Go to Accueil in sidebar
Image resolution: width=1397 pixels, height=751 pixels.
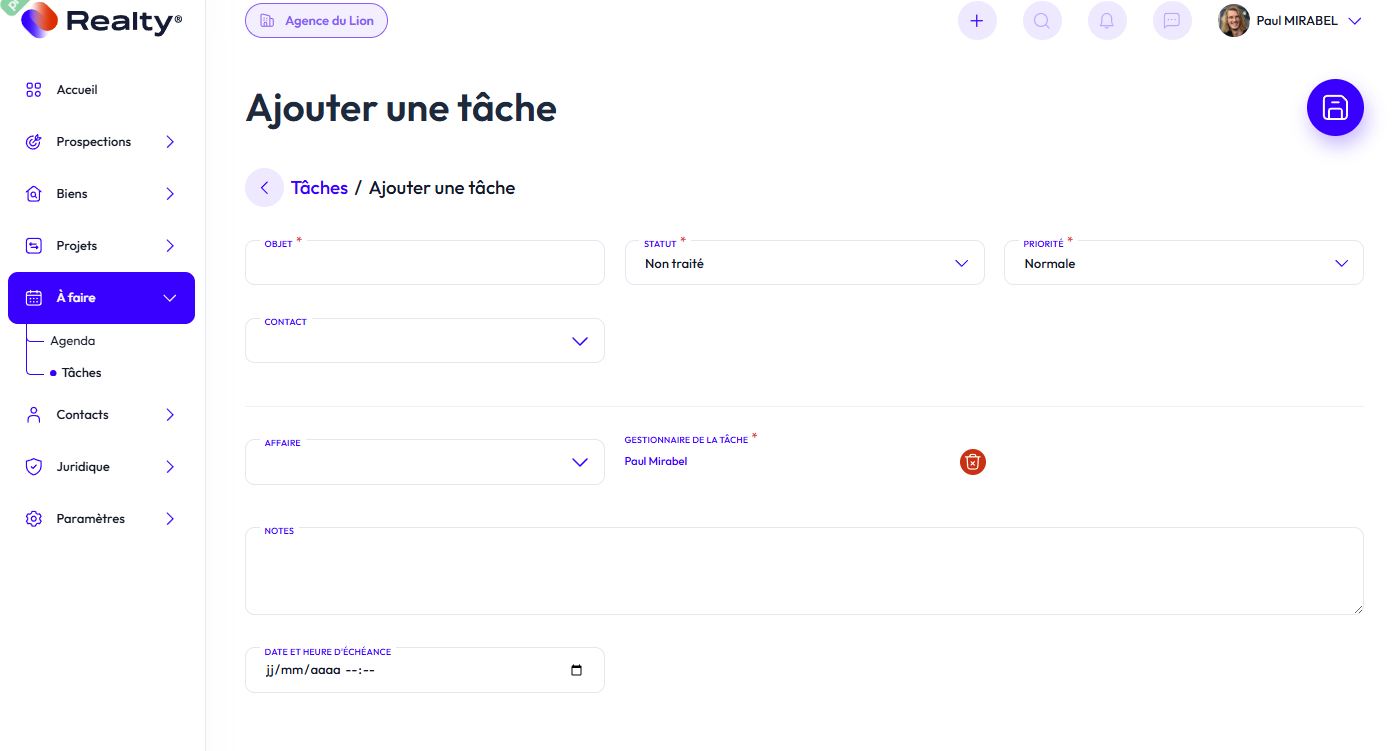click(77, 90)
